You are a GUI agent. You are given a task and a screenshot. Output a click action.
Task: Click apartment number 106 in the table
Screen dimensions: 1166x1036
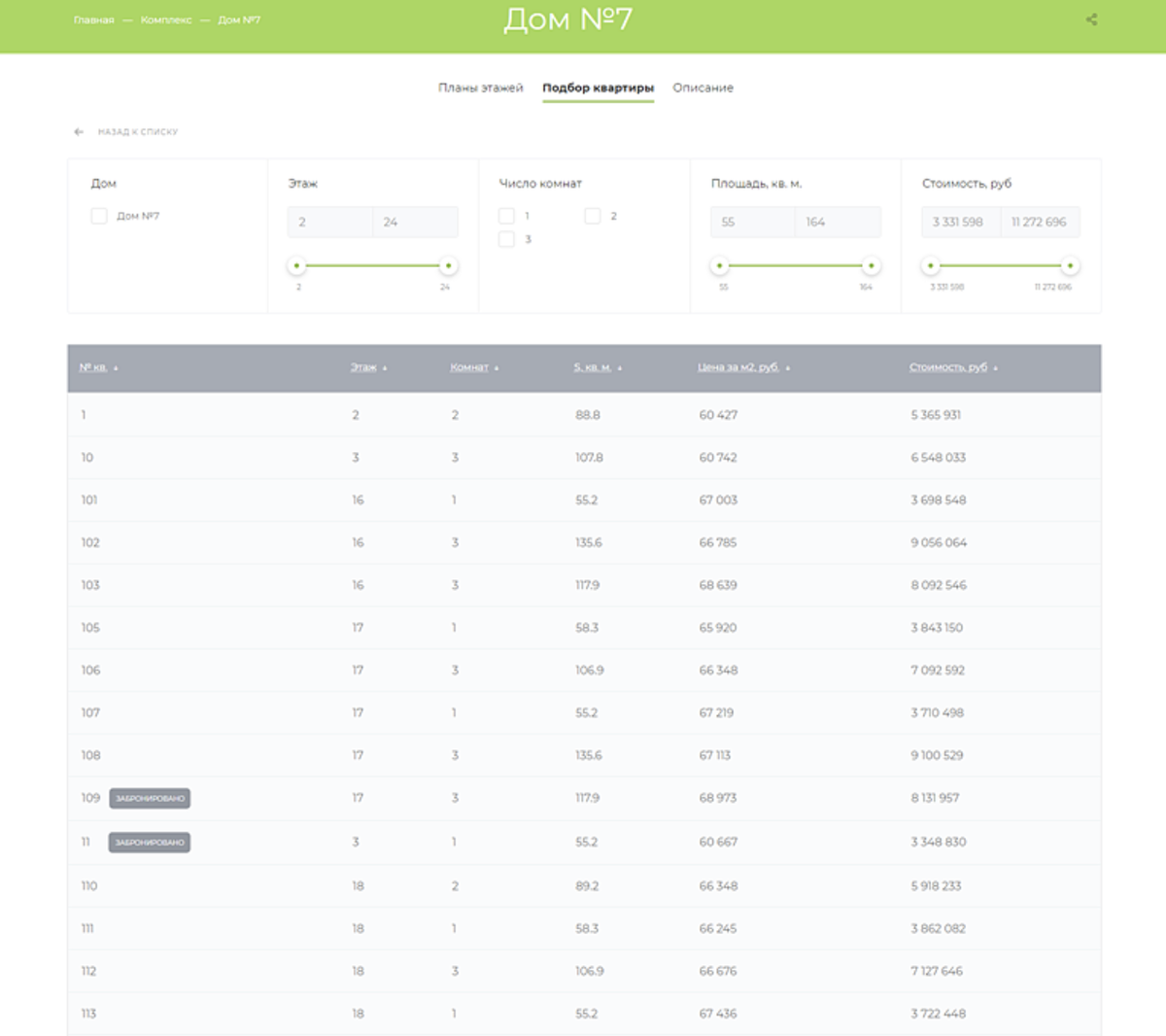pos(90,671)
